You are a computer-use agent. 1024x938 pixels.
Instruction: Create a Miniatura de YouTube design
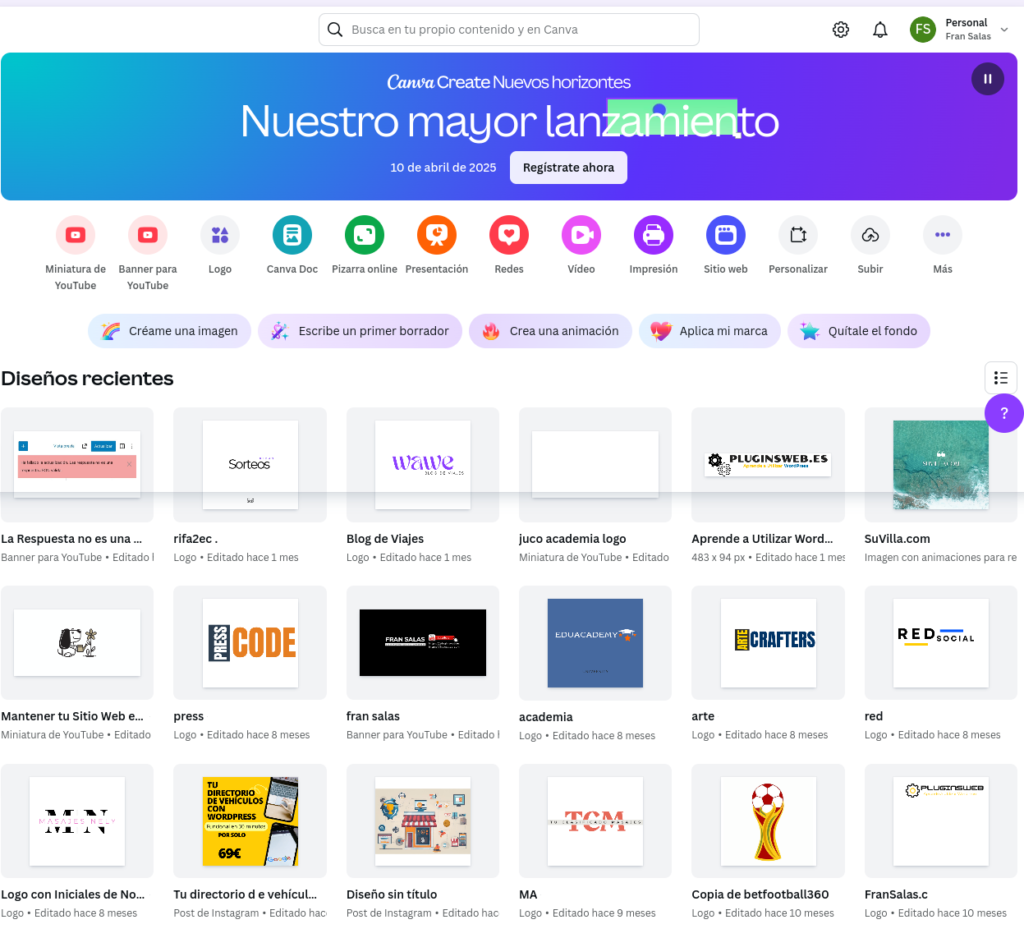[75, 234]
